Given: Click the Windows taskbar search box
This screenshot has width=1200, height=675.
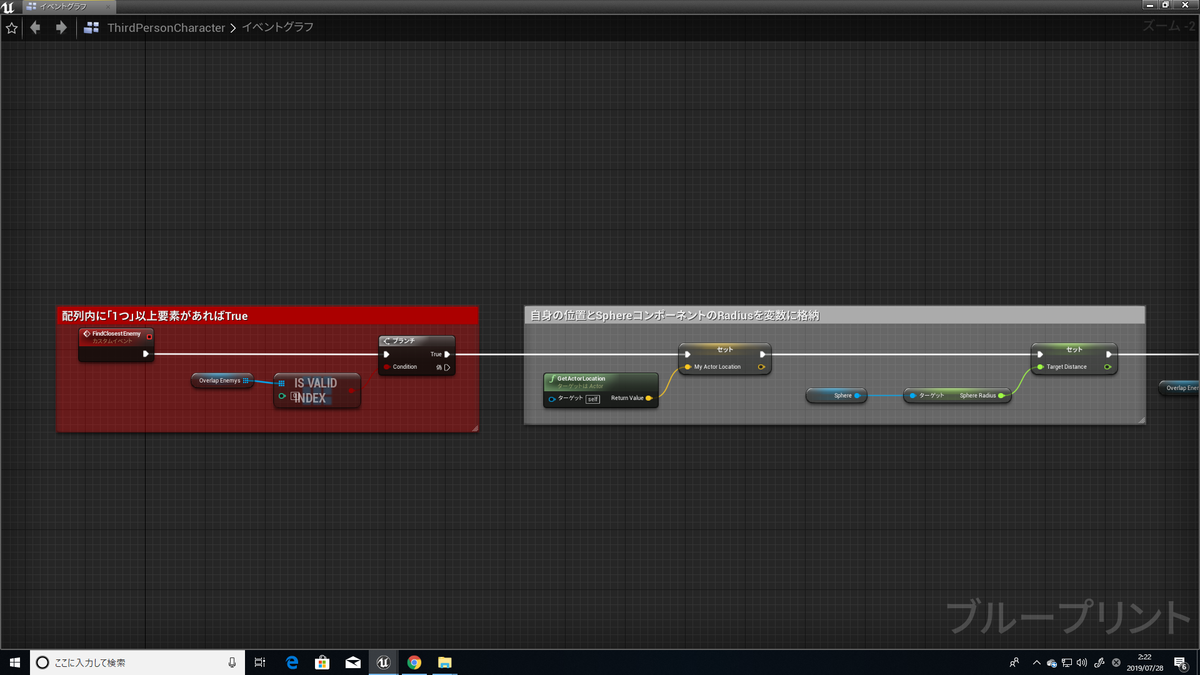Looking at the screenshot, I should tap(137, 662).
